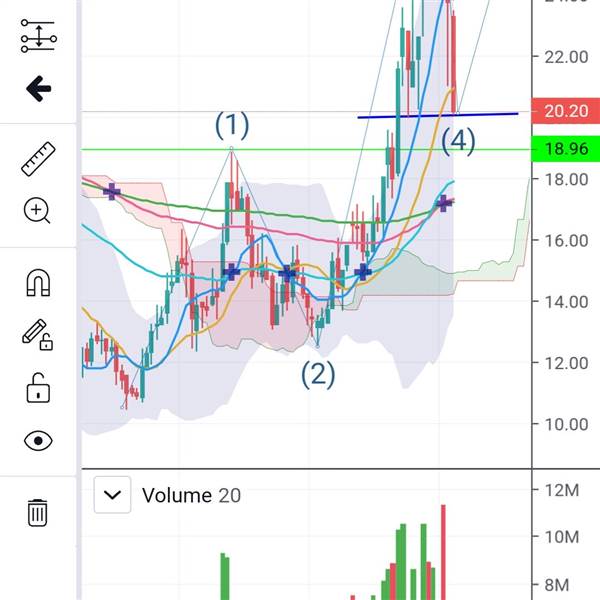Select the Volume 20 indicator label
Image resolution: width=600 pixels, height=600 pixels.
(191, 495)
